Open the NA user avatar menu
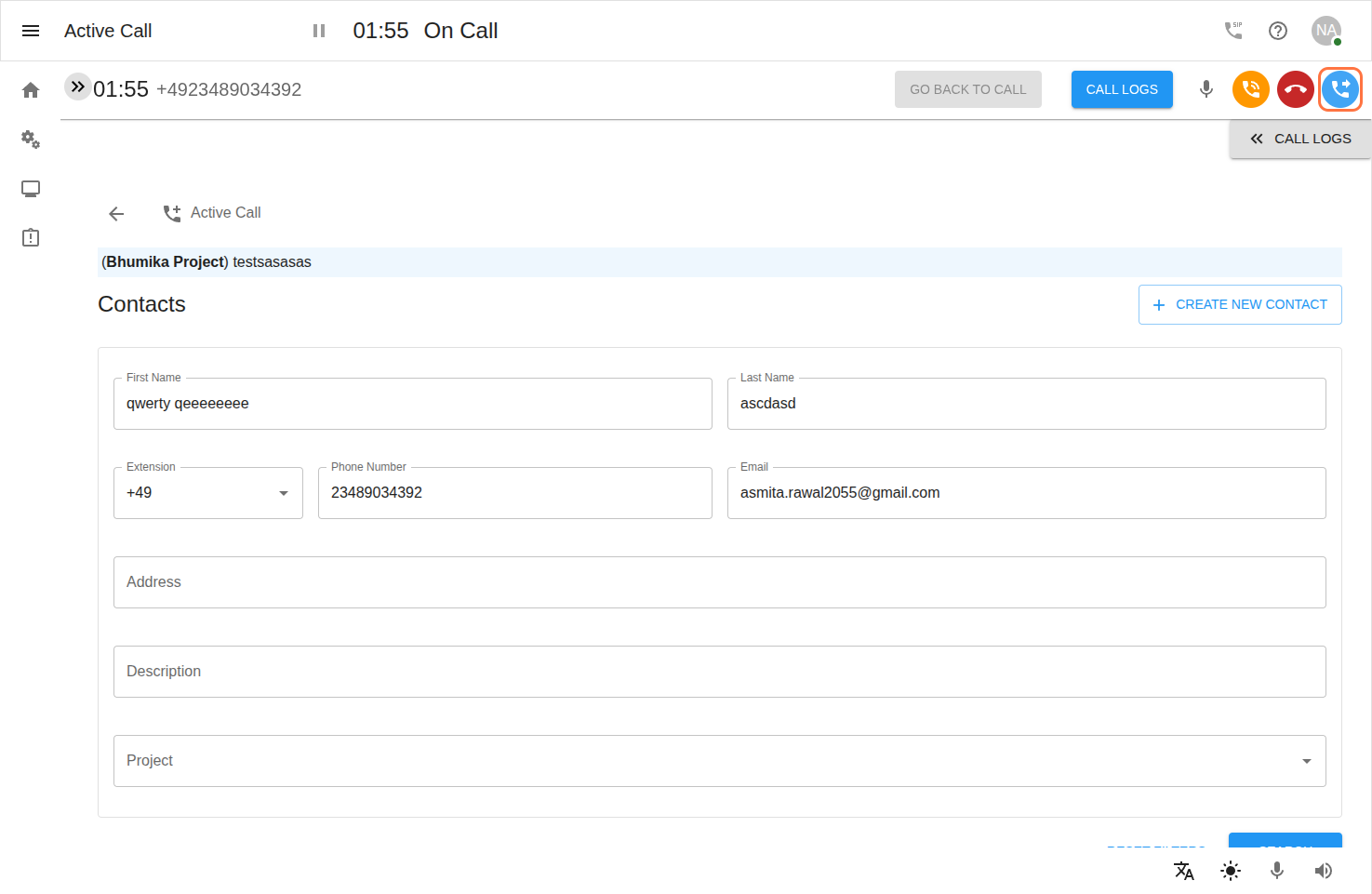 click(1325, 31)
